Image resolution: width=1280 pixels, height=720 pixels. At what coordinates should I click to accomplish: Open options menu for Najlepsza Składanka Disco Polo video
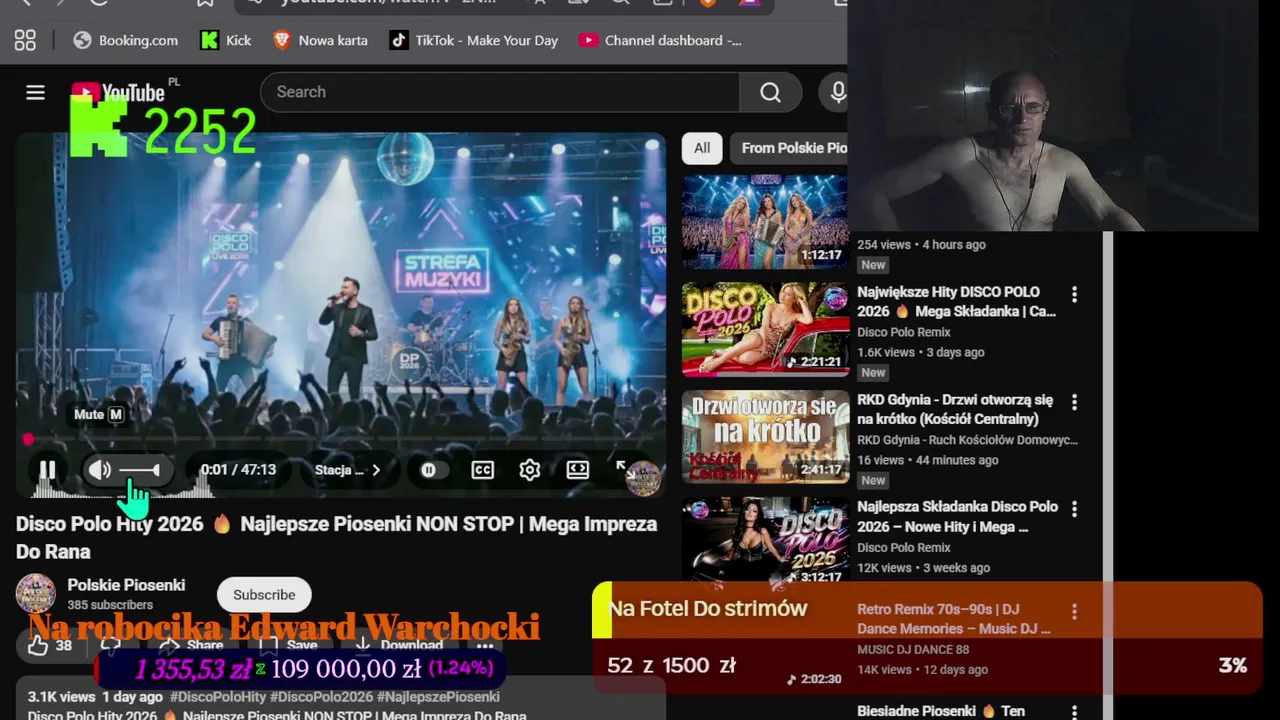pyautogui.click(x=1074, y=509)
